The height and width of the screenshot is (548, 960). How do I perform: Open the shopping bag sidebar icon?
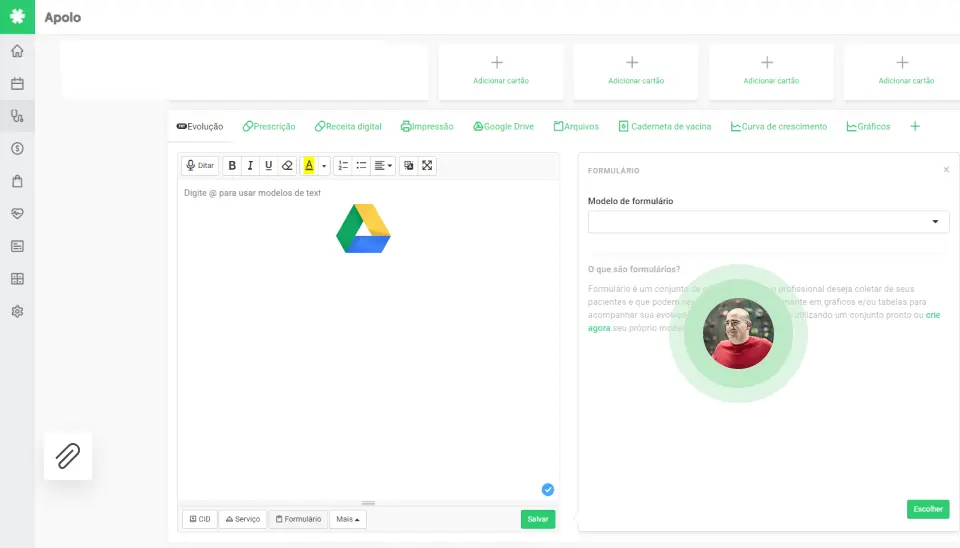(17, 181)
